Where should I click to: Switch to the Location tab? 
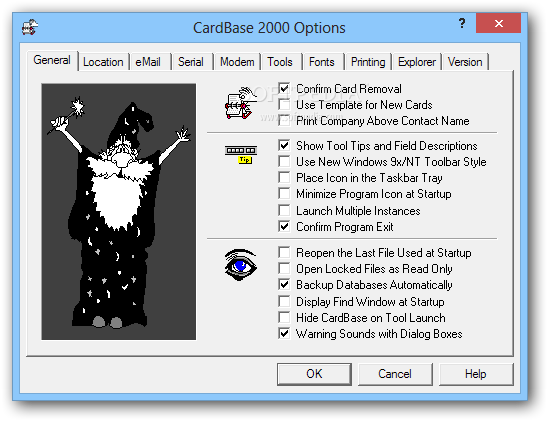[103, 62]
